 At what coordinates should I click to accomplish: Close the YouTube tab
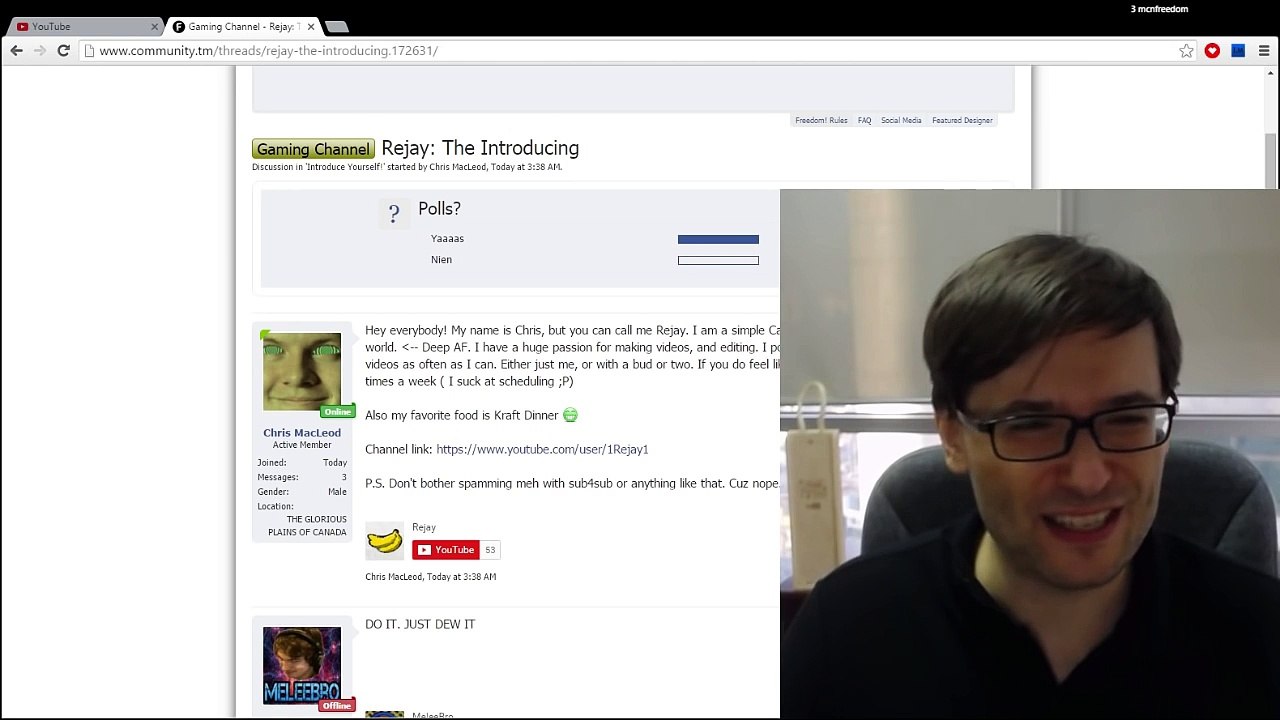point(155,27)
